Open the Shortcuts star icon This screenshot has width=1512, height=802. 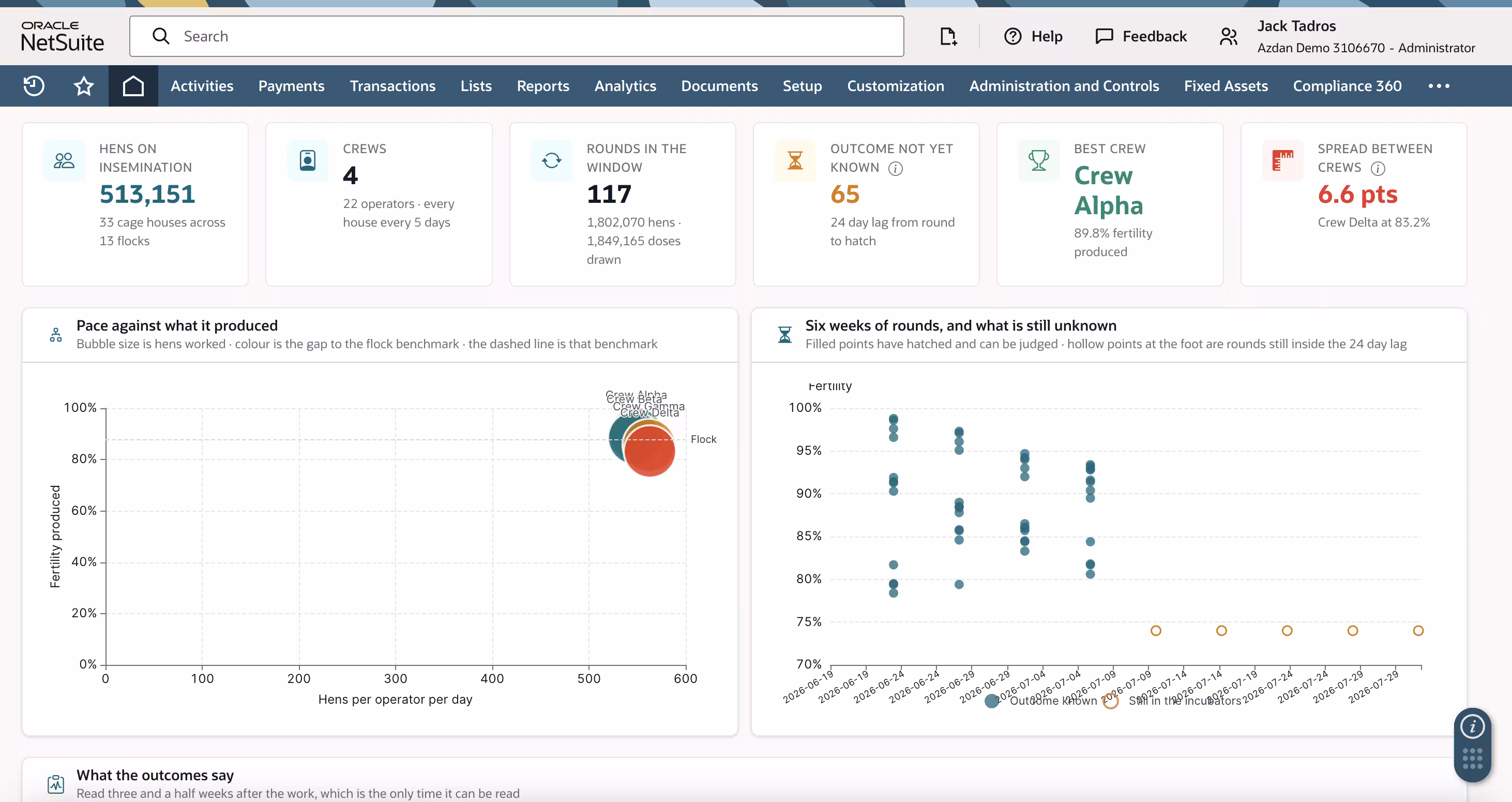tap(84, 86)
